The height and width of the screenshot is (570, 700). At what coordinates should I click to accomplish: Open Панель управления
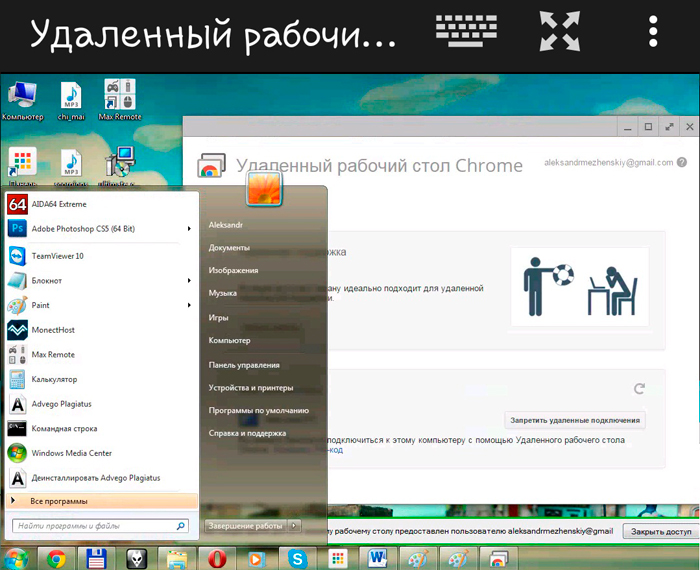(244, 365)
